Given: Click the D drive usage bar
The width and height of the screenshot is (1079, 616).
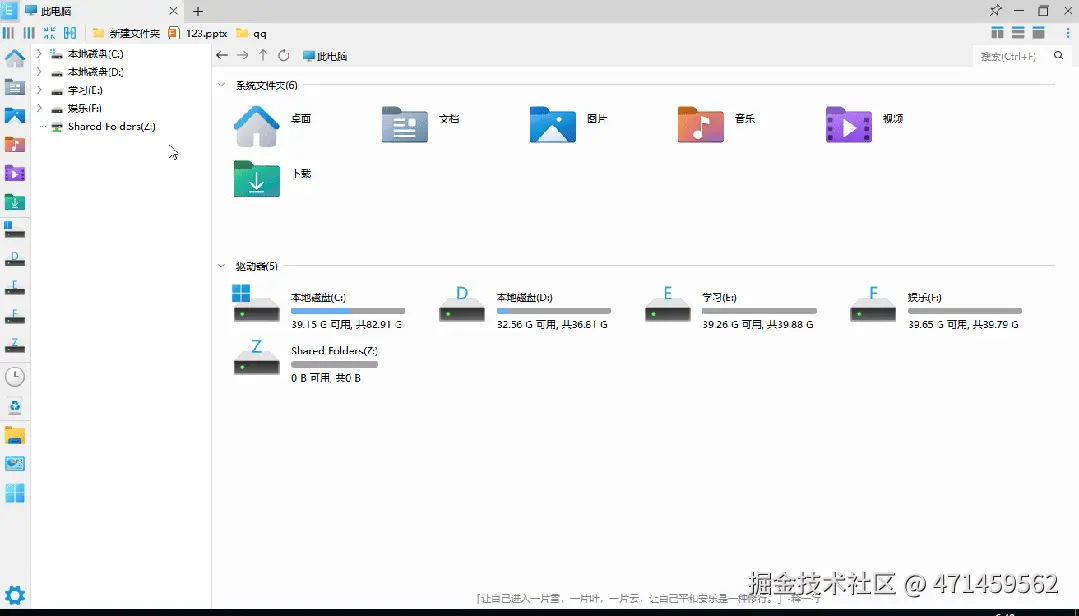Looking at the screenshot, I should click(553, 311).
